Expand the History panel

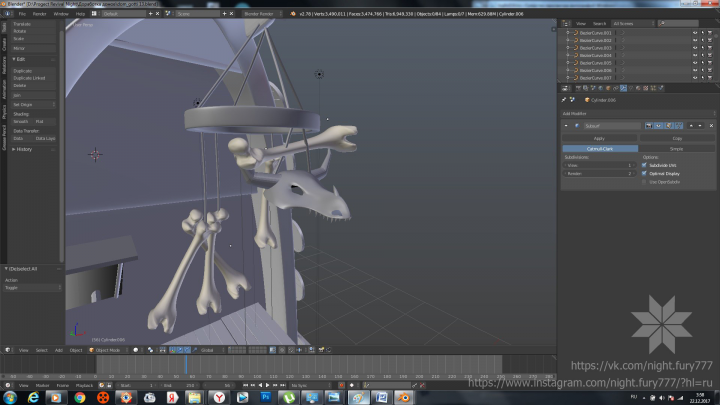pyautogui.click(x=22, y=149)
